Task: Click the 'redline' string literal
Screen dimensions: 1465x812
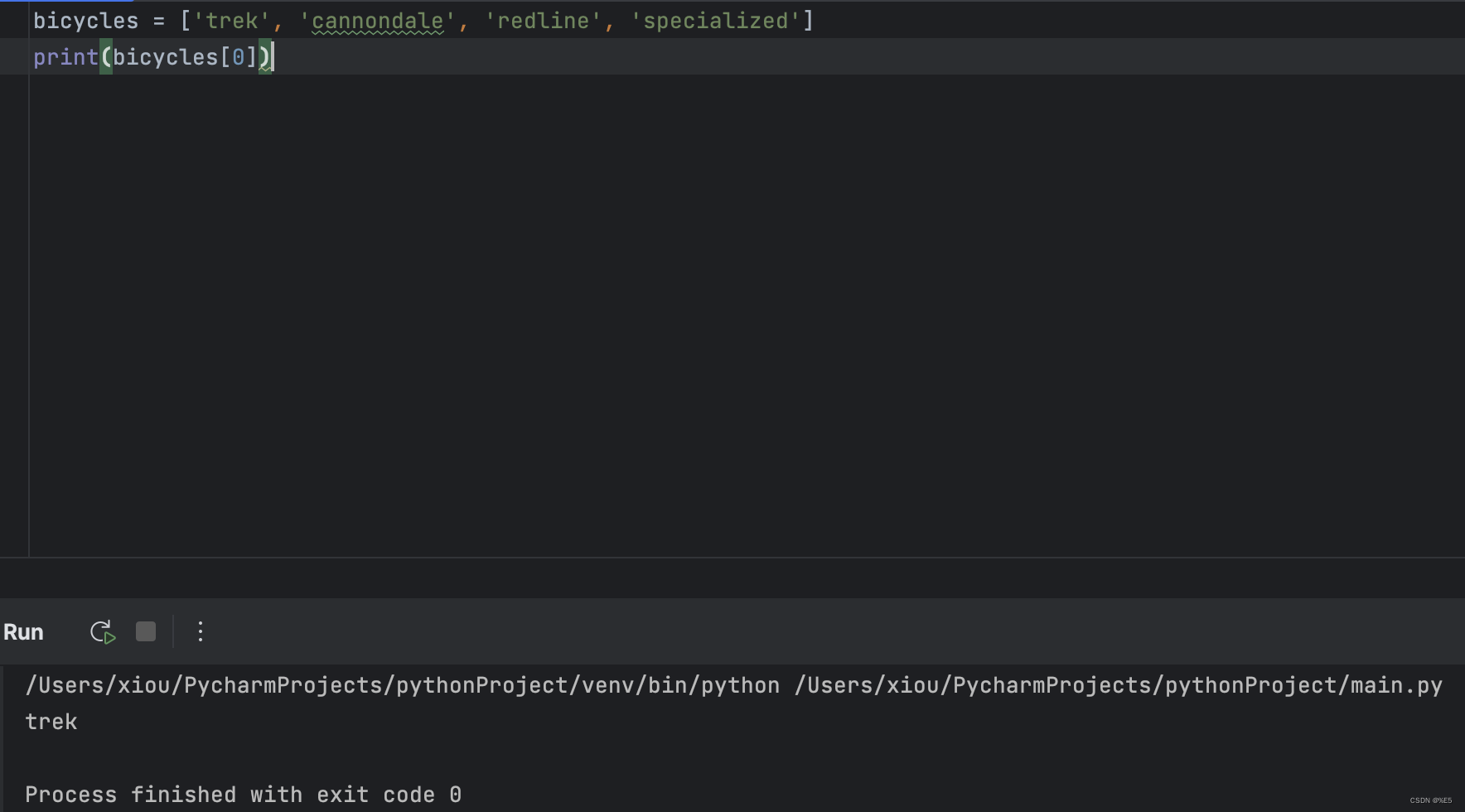Action: coord(543,21)
